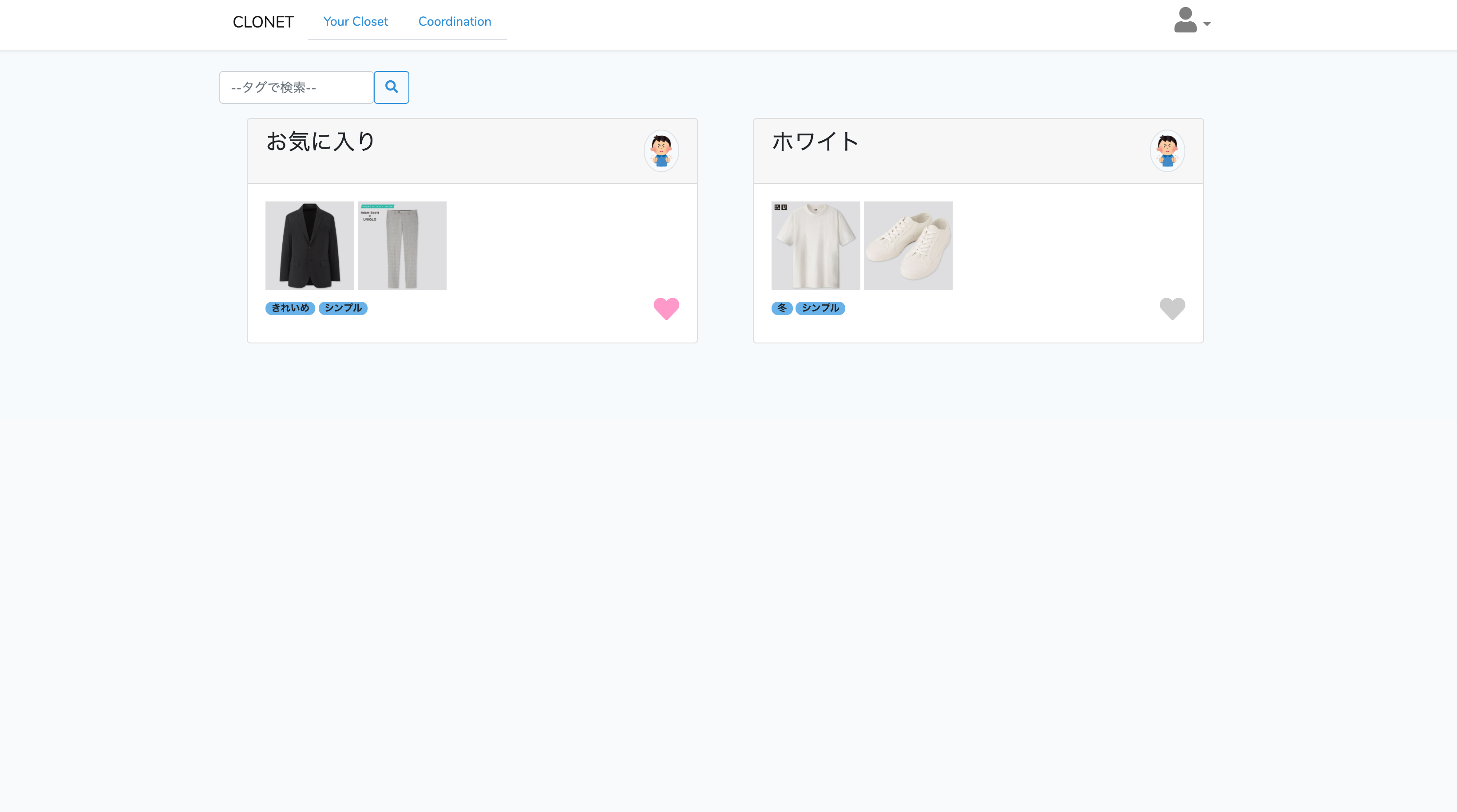Click the avatar on the ホワイト card
The width and height of the screenshot is (1457, 812).
point(1167,151)
